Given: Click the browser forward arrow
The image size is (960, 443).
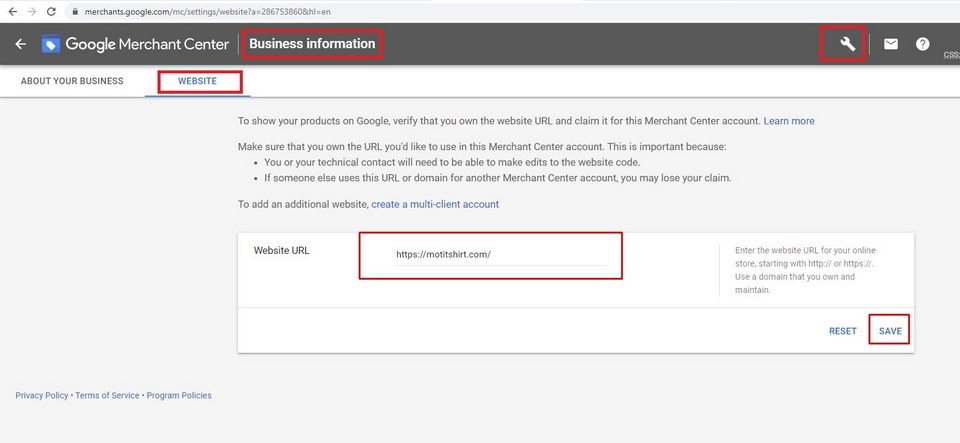Looking at the screenshot, I should pyautogui.click(x=32, y=12).
